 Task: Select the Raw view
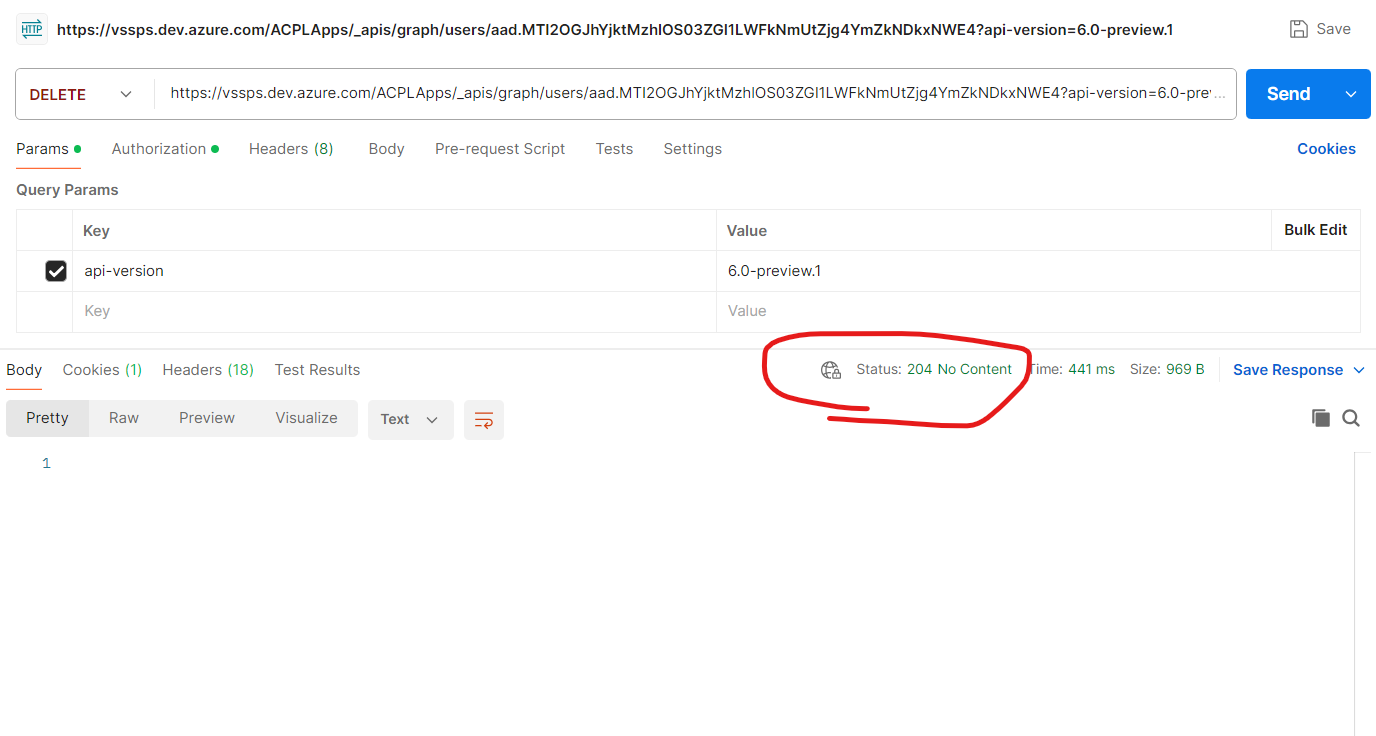[x=124, y=418]
